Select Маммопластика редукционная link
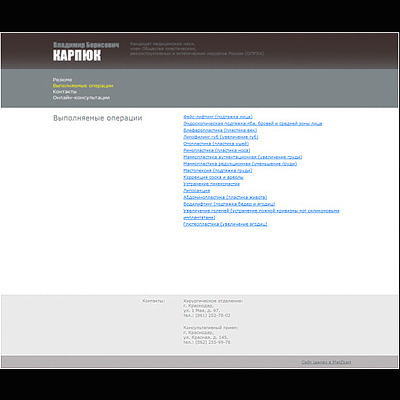400x400 pixels. [240, 164]
